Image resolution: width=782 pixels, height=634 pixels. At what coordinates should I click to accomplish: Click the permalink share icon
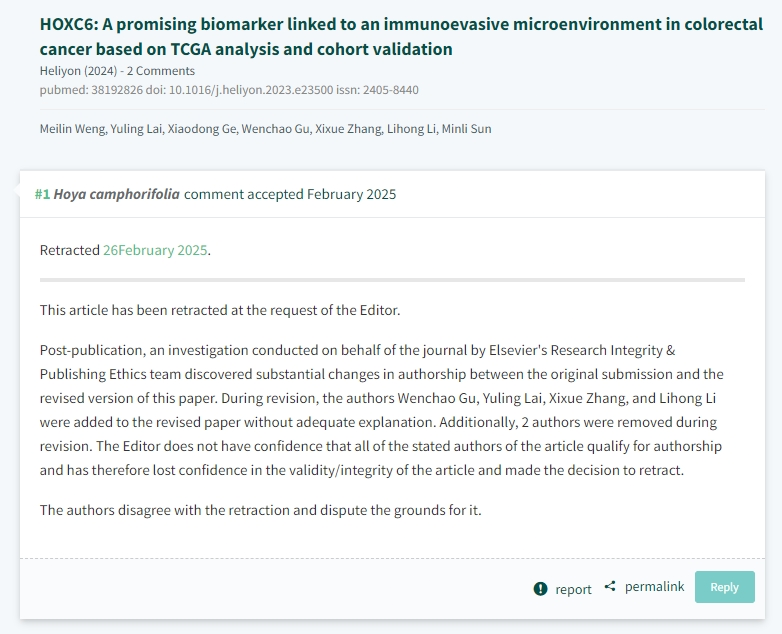point(609,586)
